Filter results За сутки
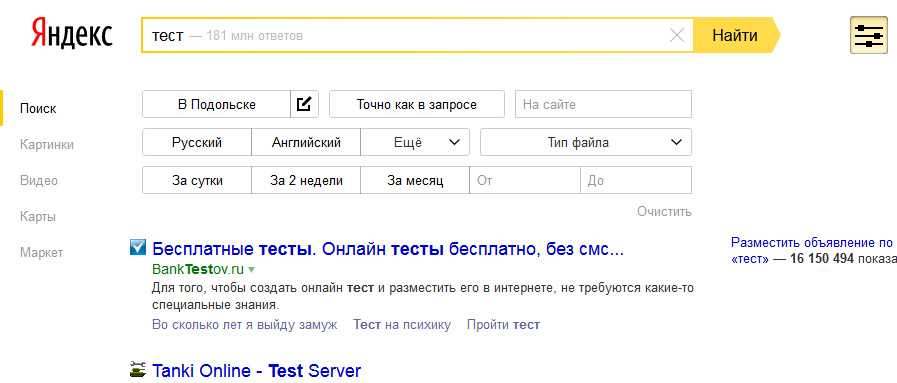897x383 pixels. click(197, 181)
